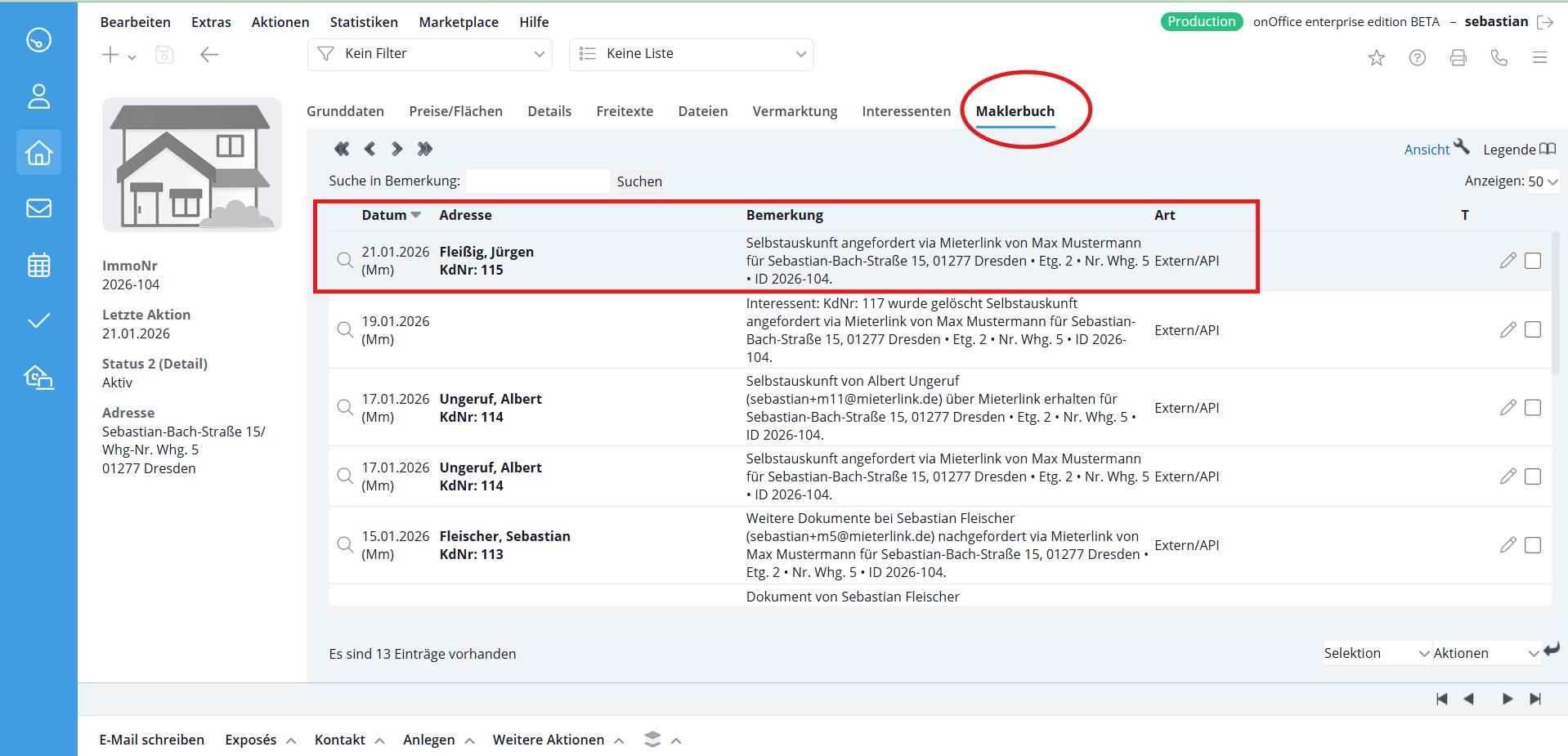Image resolution: width=1568 pixels, height=756 pixels.
Task: Click the Suchen button
Action: pyautogui.click(x=639, y=181)
